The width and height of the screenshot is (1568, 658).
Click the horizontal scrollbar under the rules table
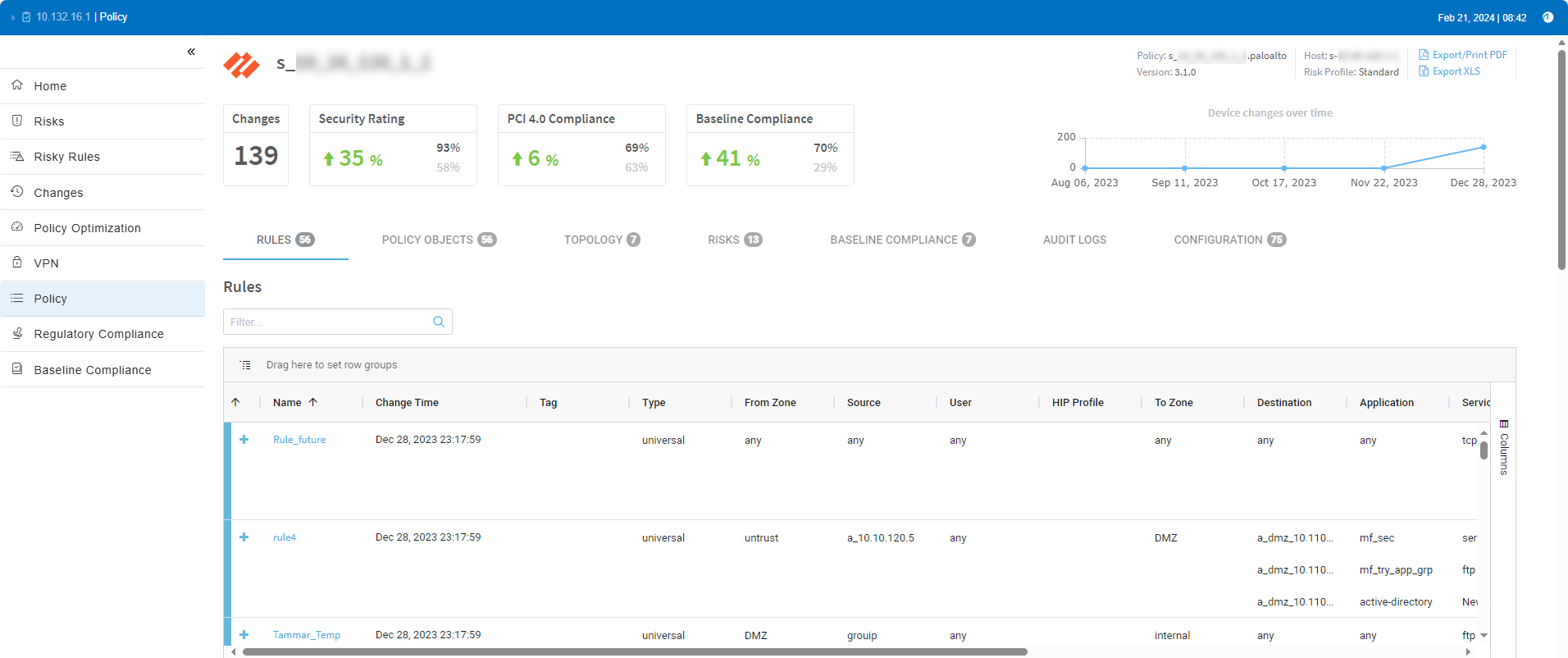[x=634, y=652]
